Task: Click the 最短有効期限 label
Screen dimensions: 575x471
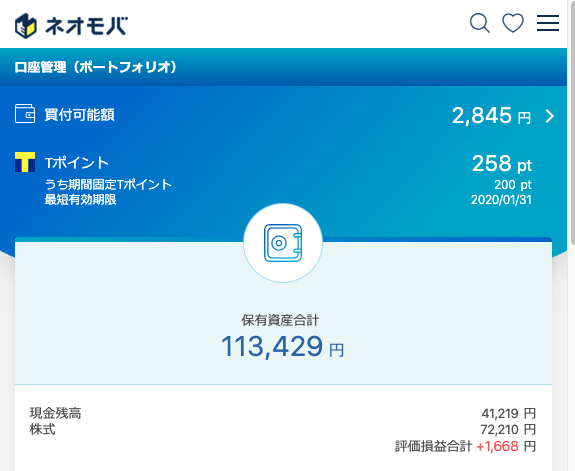Action: [80, 200]
